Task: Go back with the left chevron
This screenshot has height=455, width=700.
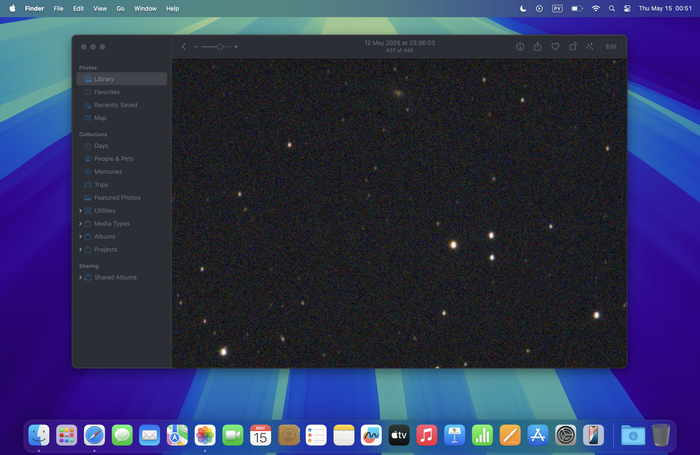Action: (184, 46)
